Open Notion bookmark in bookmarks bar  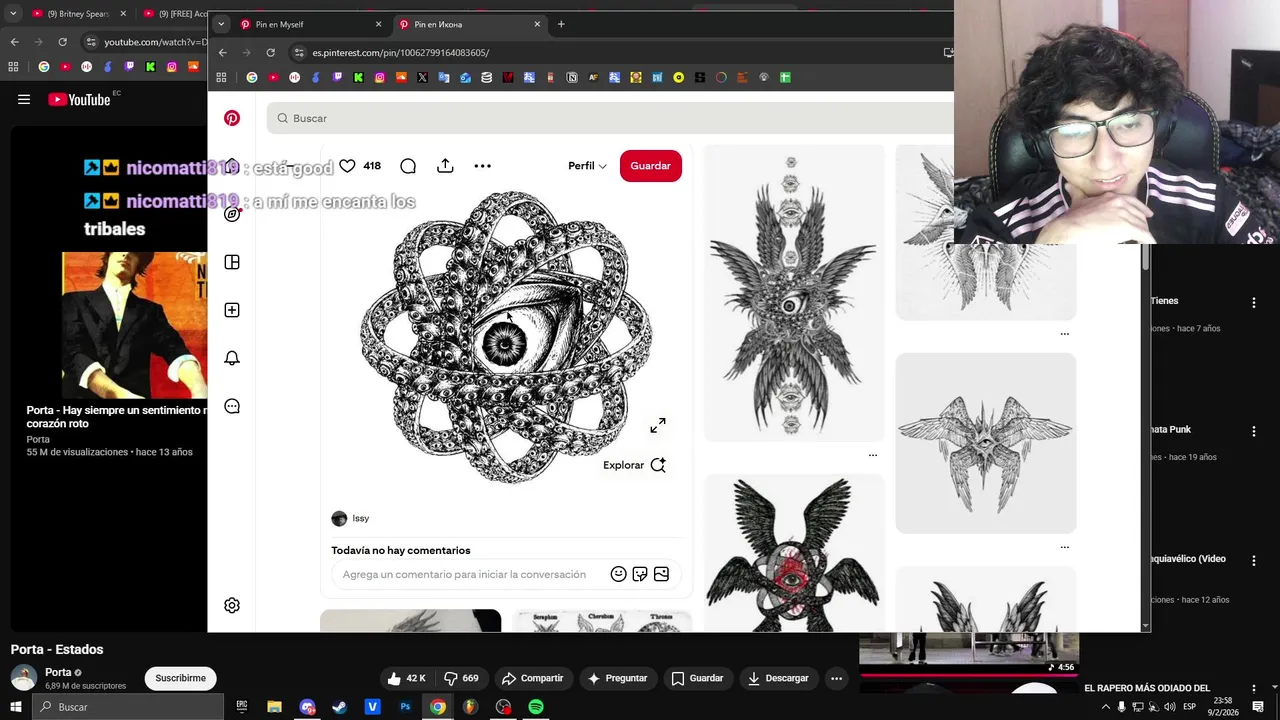coord(572,77)
